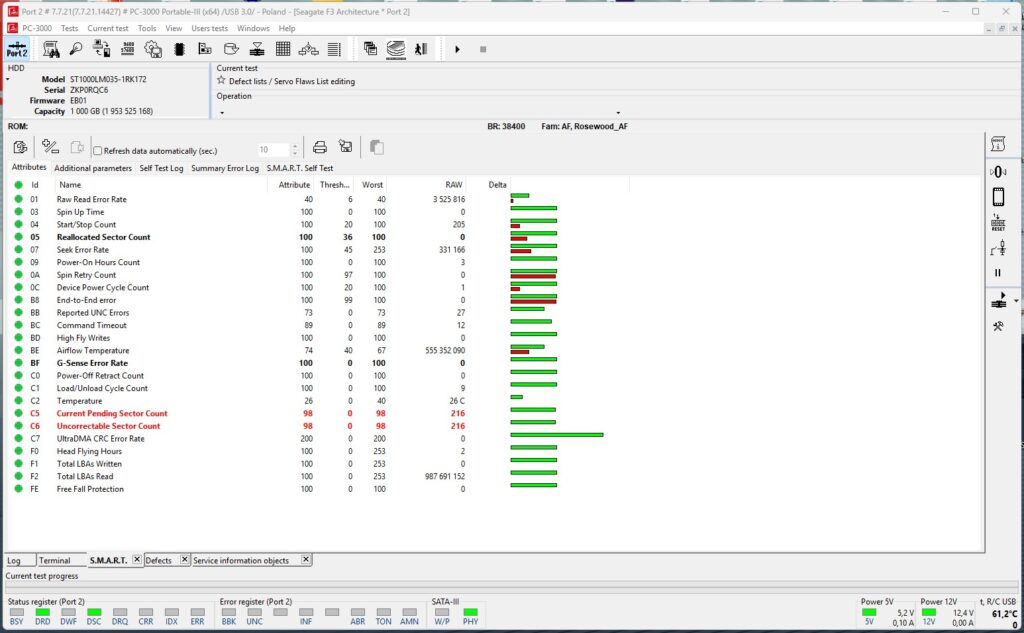
Task: Click the pause icon in right sidebar
Action: 998,273
